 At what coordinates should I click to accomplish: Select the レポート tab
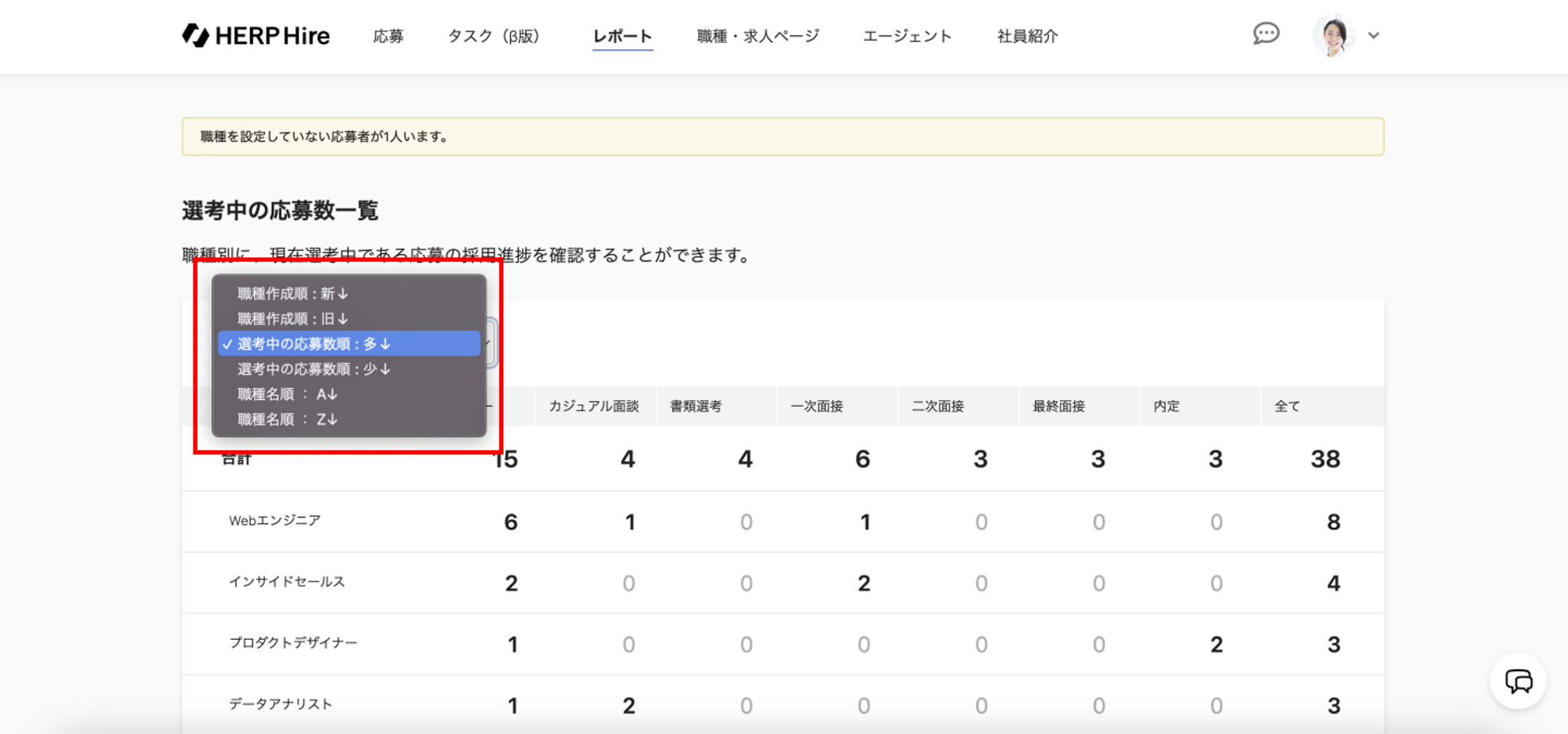622,36
